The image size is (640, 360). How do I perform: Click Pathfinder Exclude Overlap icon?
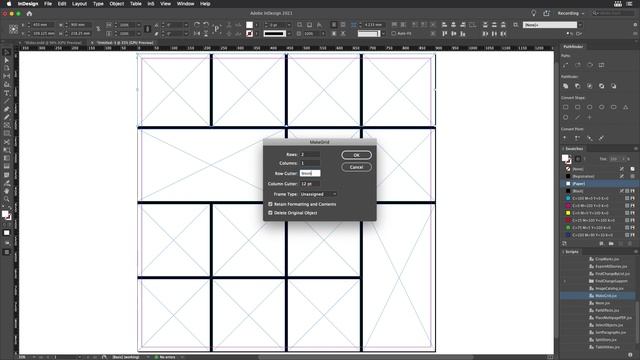[x=602, y=86]
